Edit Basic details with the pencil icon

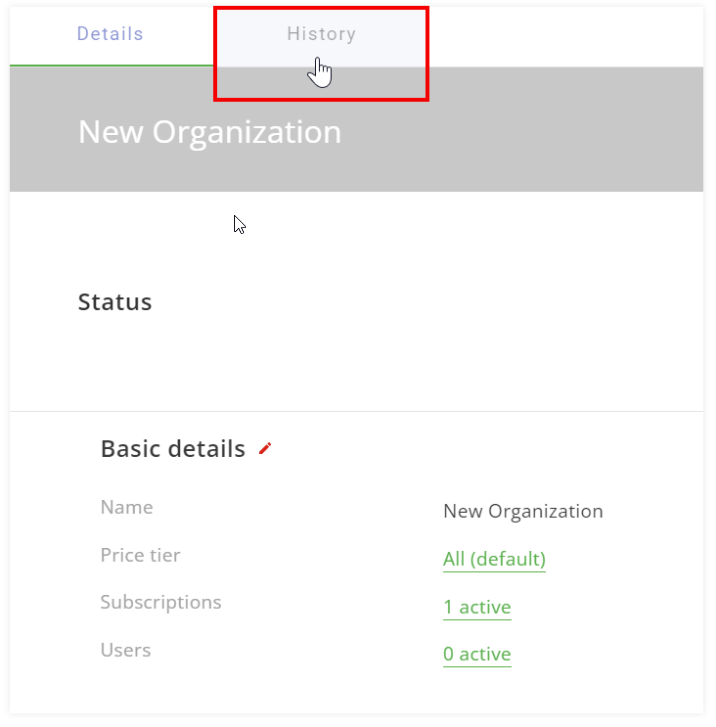265,448
